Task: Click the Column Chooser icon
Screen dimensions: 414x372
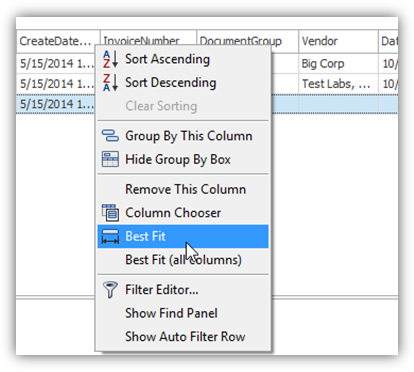Action: click(x=110, y=213)
